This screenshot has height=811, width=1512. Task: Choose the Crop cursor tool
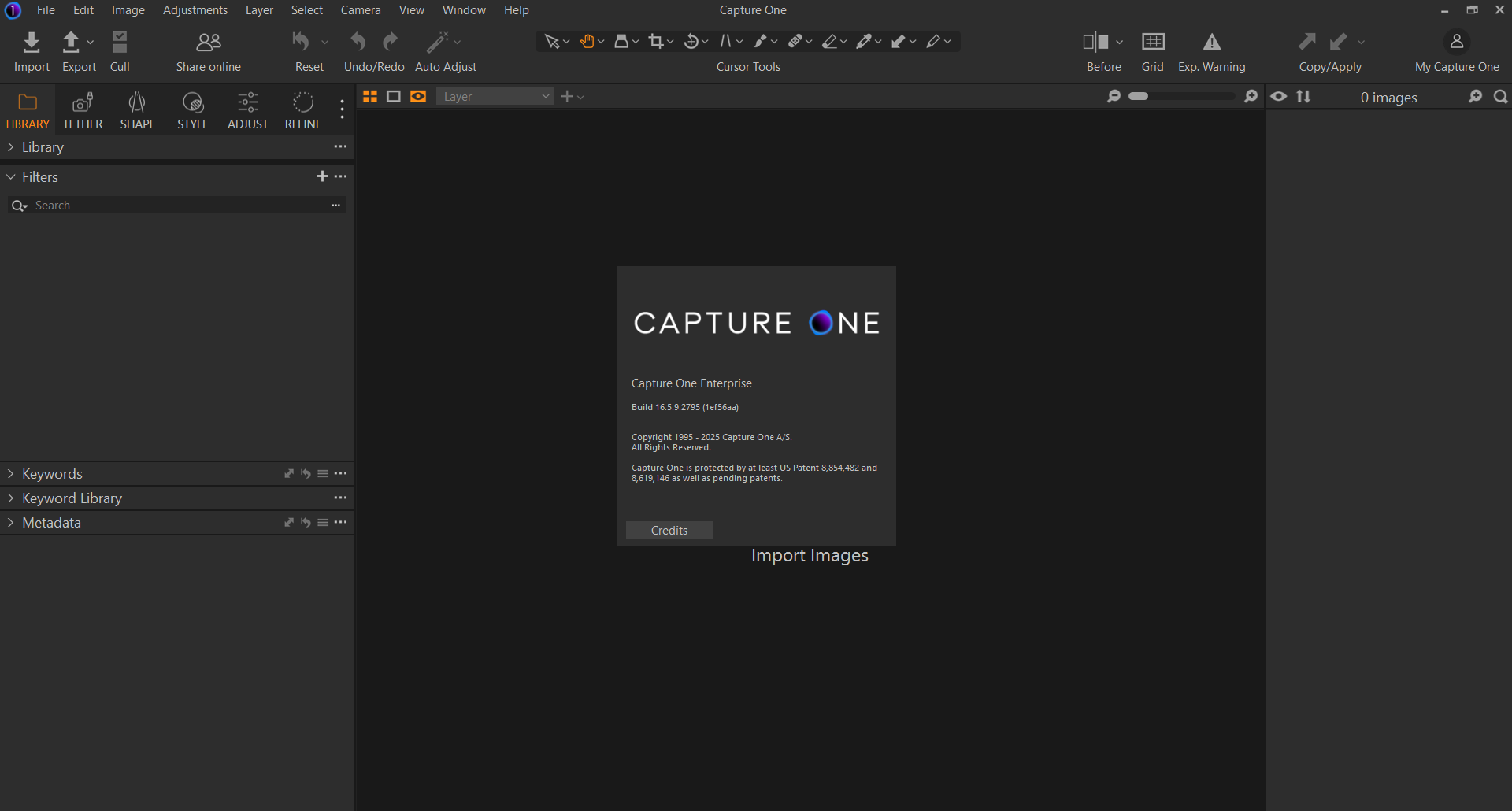coord(656,42)
